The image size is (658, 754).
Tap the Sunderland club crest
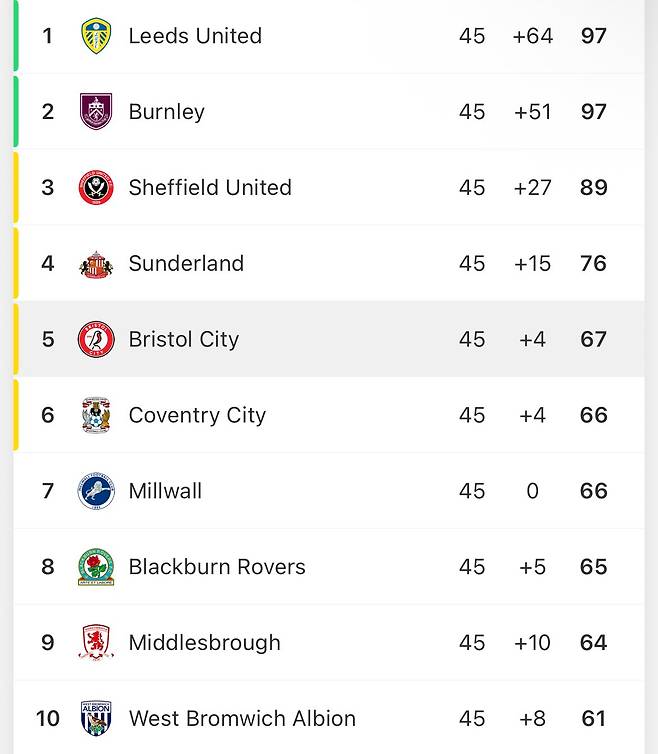pos(96,264)
